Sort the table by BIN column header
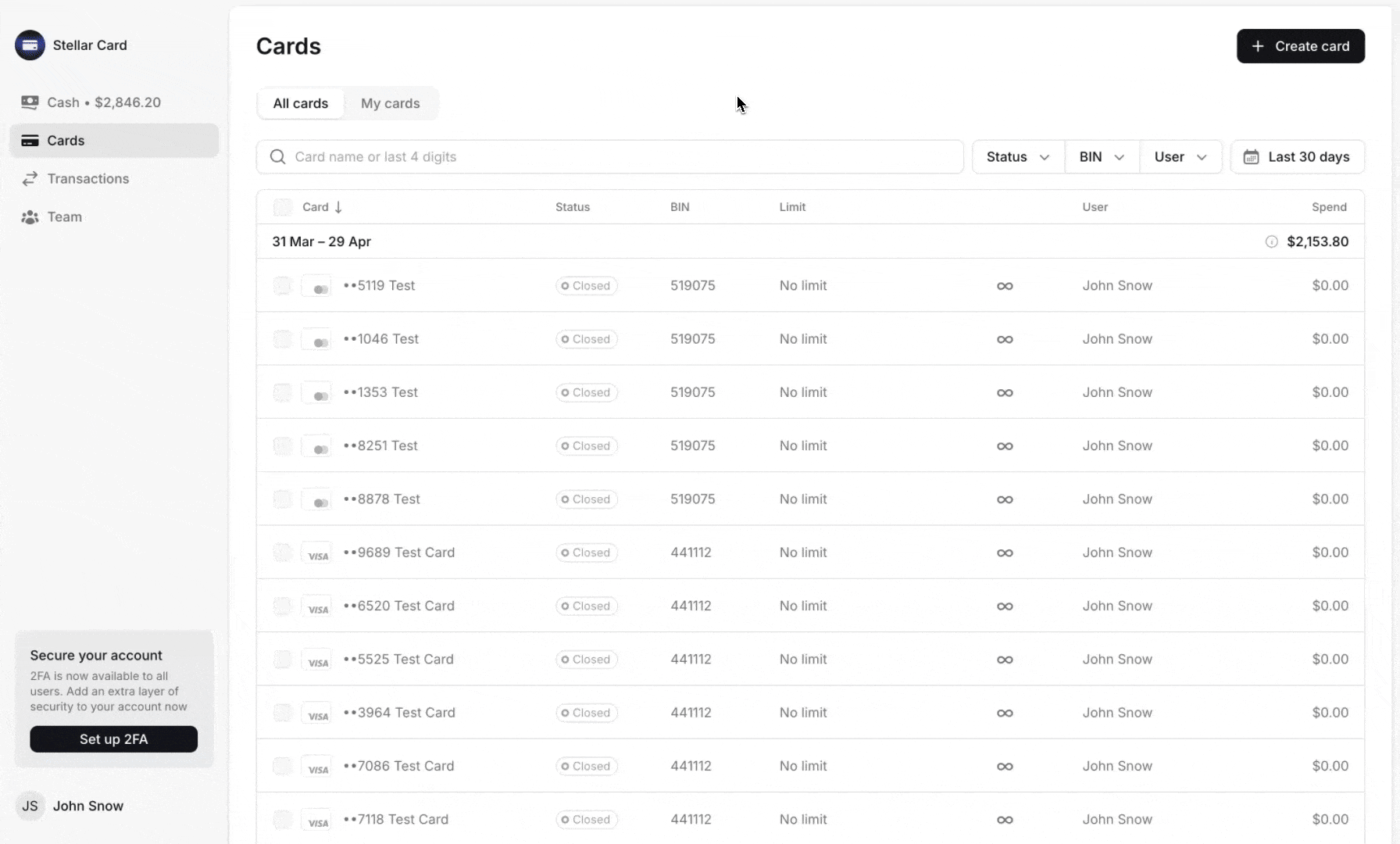Viewport: 1400px width, 844px height. click(x=680, y=207)
